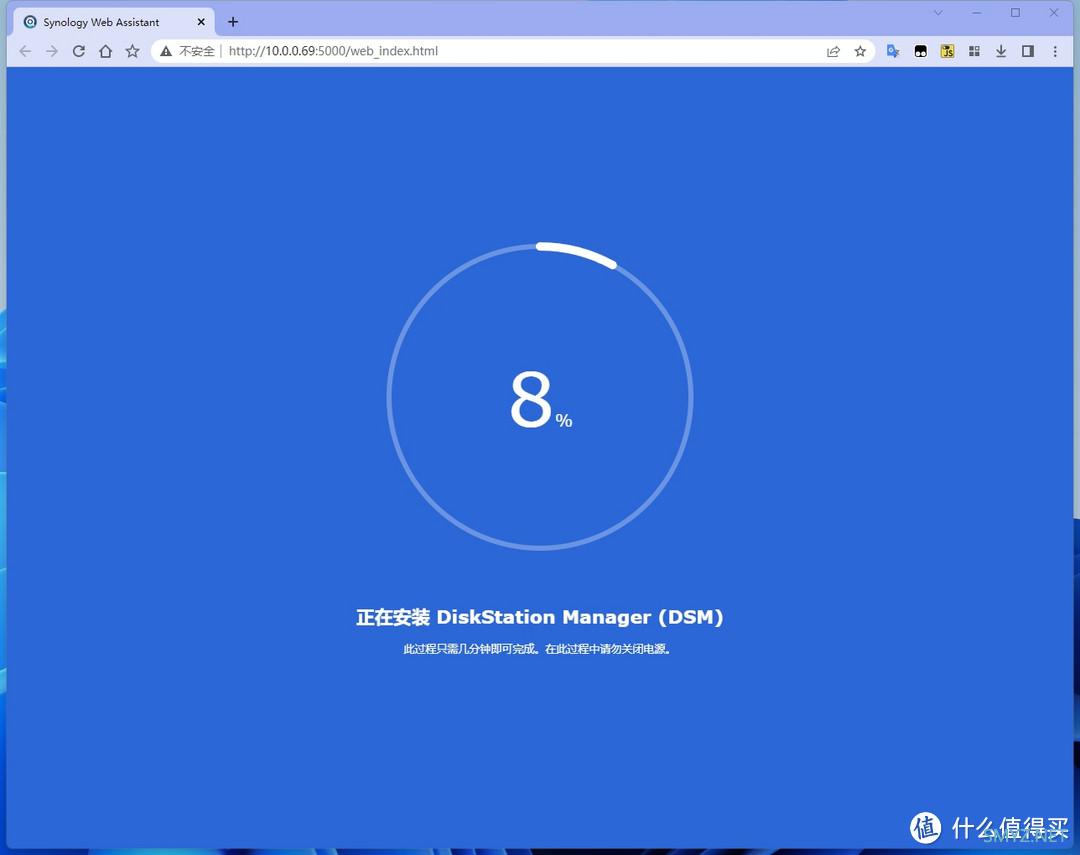Click the 此过程只需几分钟即可完成 notice text
Viewport: 1080px width, 855px height.
pos(537,649)
